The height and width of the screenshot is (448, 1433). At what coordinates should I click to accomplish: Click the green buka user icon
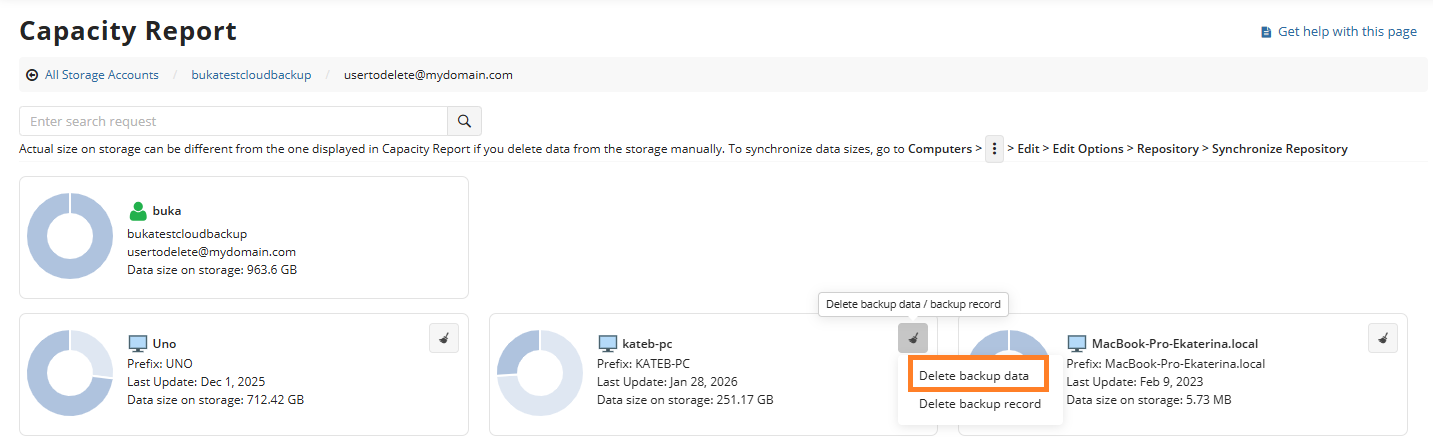138,211
